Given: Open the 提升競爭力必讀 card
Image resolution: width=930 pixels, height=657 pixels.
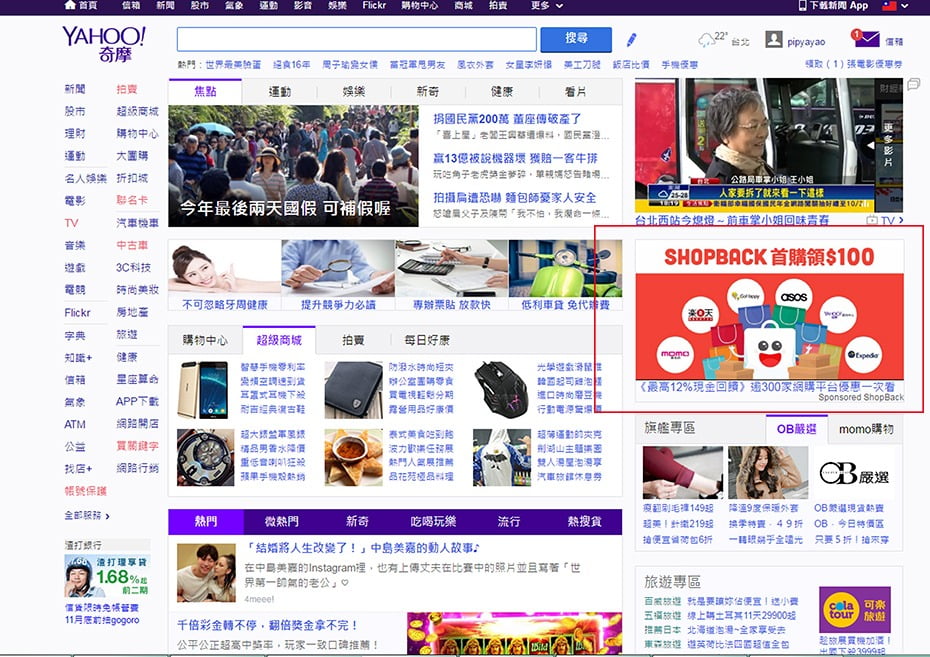Looking at the screenshot, I should coord(338,275).
